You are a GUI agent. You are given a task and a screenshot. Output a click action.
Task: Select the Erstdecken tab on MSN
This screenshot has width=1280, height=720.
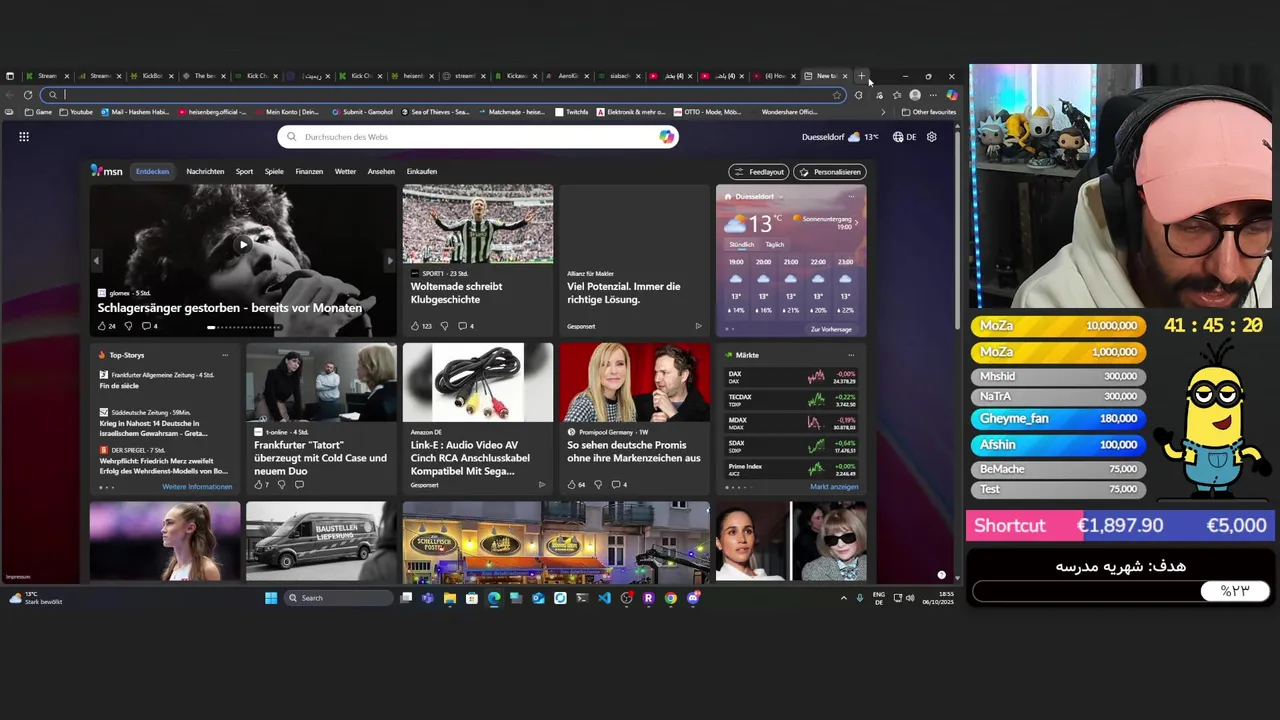[x=153, y=171]
